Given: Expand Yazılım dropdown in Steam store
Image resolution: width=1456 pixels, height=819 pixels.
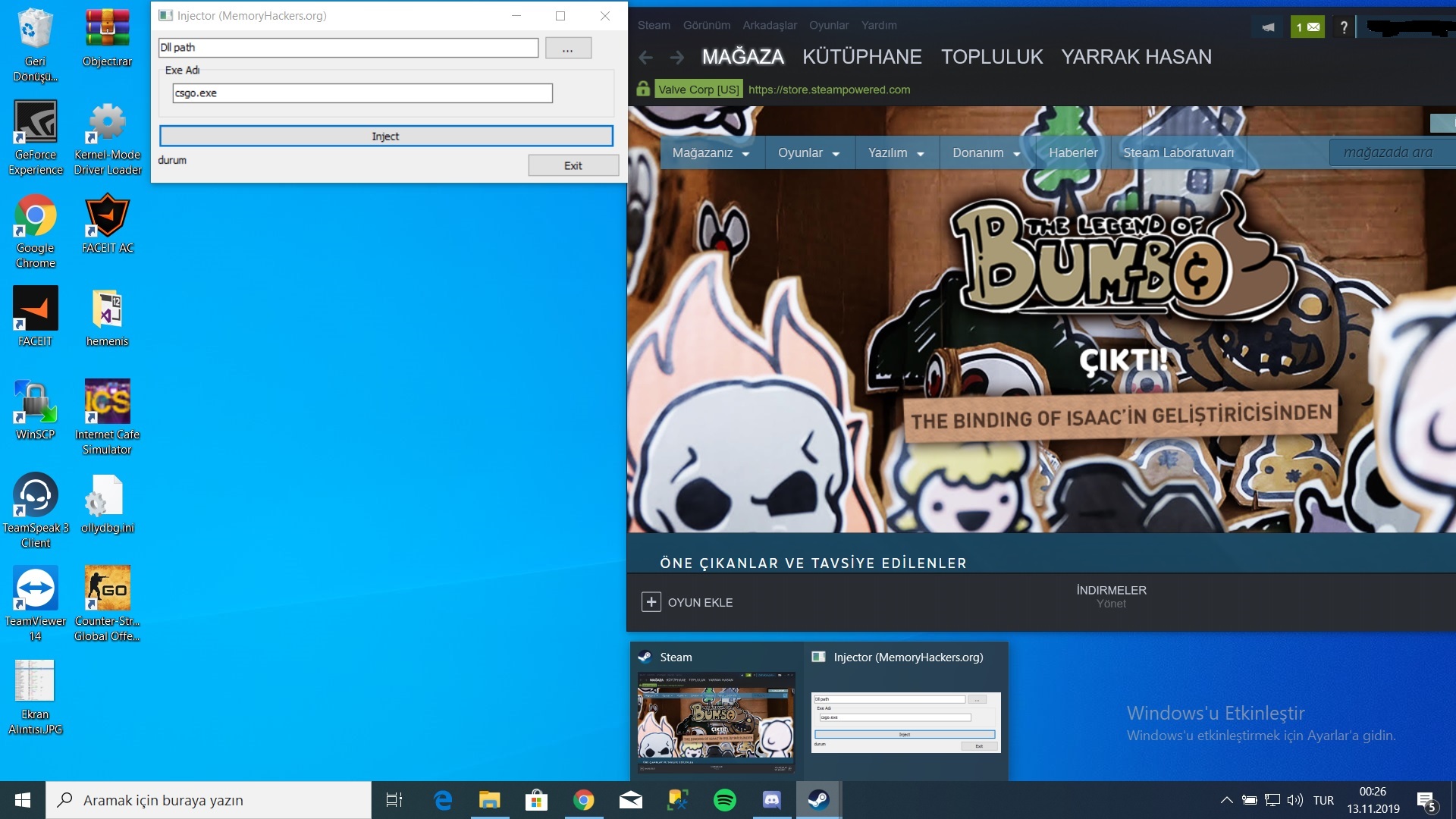Looking at the screenshot, I should pyautogui.click(x=896, y=152).
